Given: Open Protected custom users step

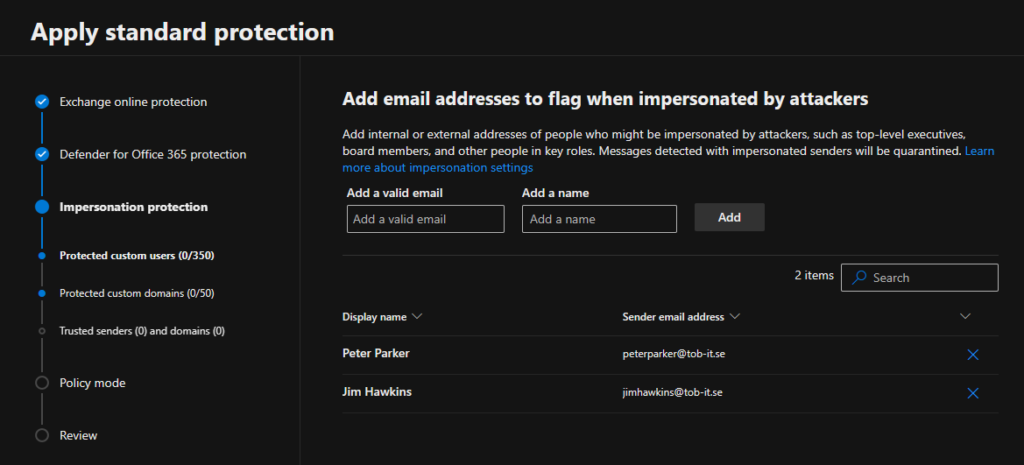Looking at the screenshot, I should [x=136, y=256].
